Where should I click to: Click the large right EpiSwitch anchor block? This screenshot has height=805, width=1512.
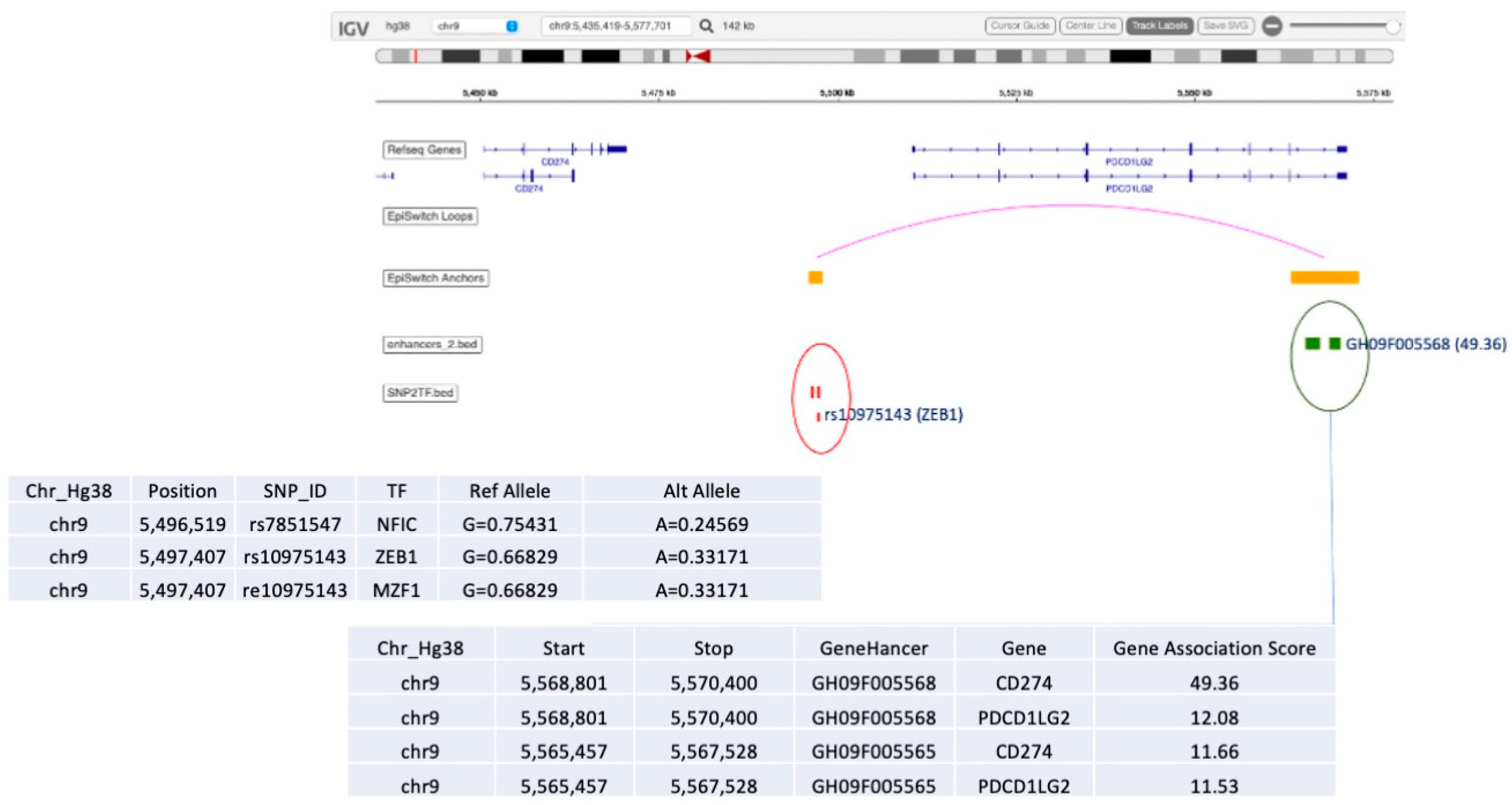point(1324,277)
